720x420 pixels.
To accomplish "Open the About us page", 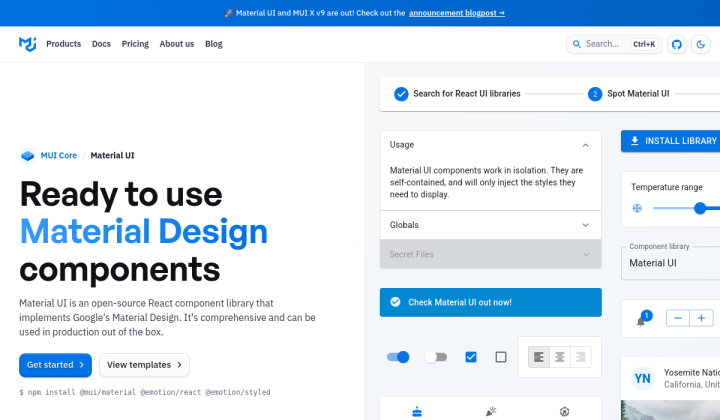I will click(x=177, y=44).
